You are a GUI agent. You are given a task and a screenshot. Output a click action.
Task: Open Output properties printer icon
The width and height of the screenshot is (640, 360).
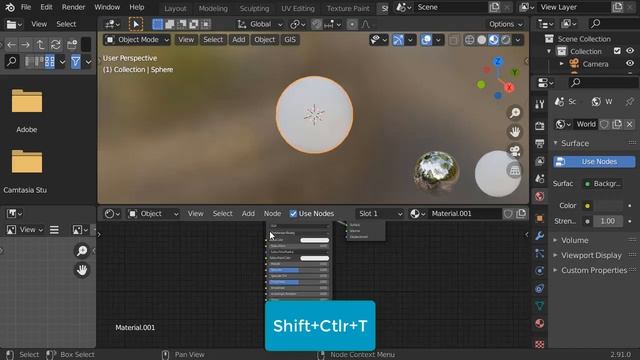click(x=540, y=143)
